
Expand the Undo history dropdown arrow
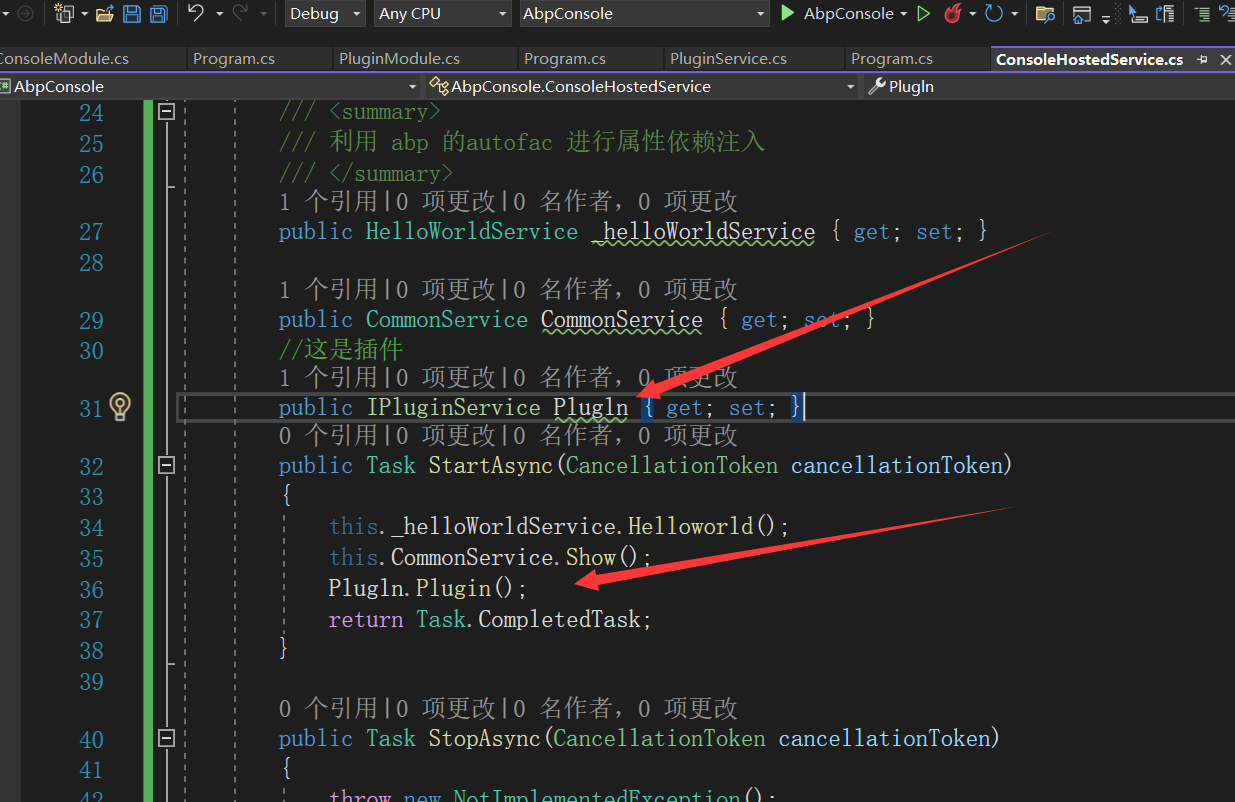coord(218,14)
